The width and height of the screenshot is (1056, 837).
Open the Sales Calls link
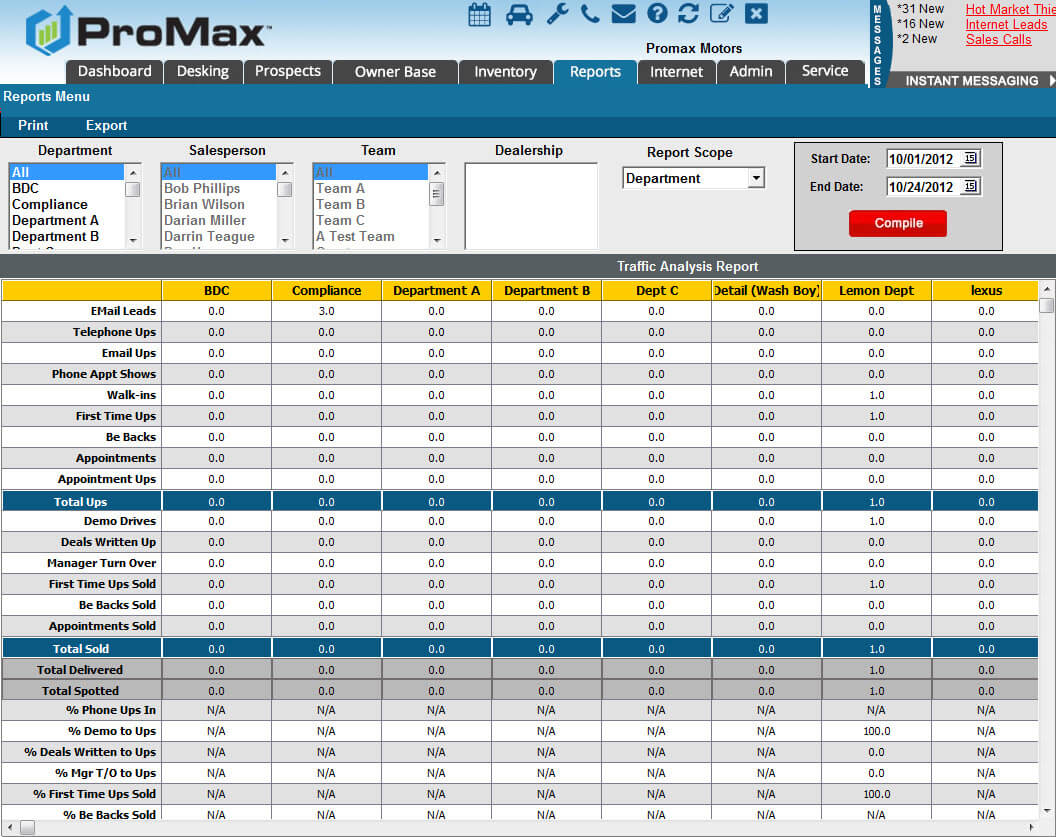[997, 39]
